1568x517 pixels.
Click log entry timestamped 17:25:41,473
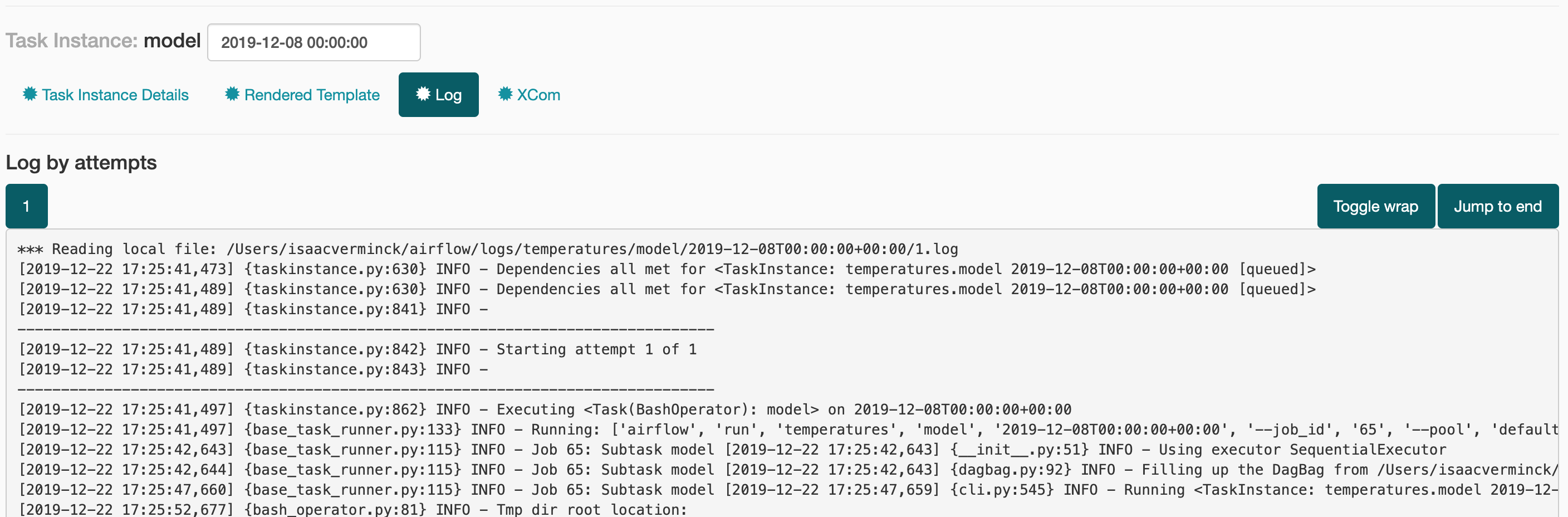click(667, 269)
